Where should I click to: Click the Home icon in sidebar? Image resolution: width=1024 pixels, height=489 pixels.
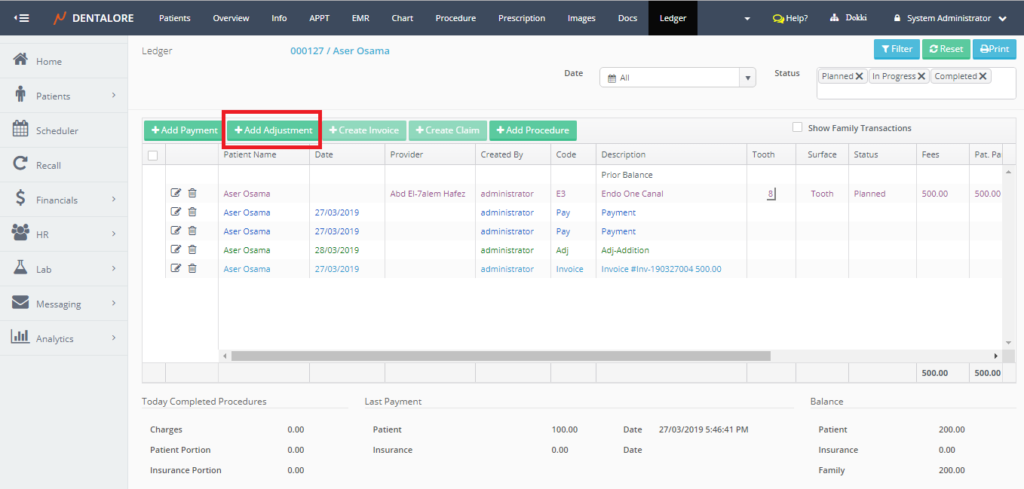(20, 61)
